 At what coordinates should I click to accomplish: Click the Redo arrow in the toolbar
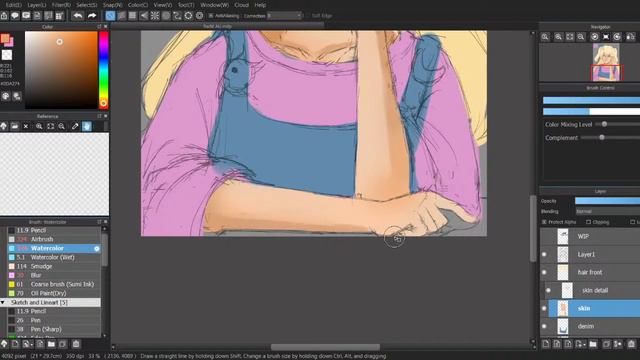point(92,16)
